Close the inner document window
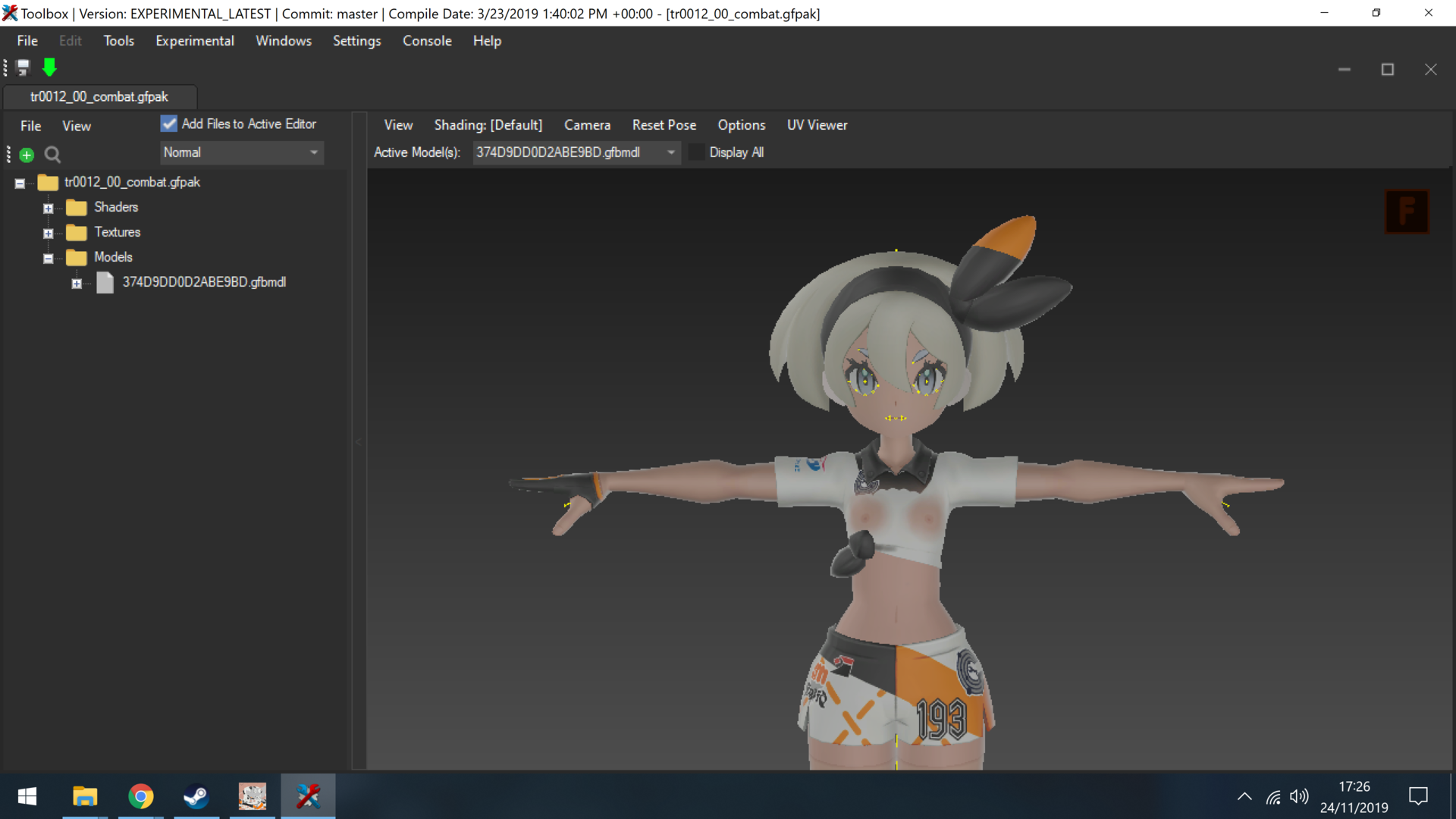This screenshot has width=1456, height=819. click(1431, 70)
